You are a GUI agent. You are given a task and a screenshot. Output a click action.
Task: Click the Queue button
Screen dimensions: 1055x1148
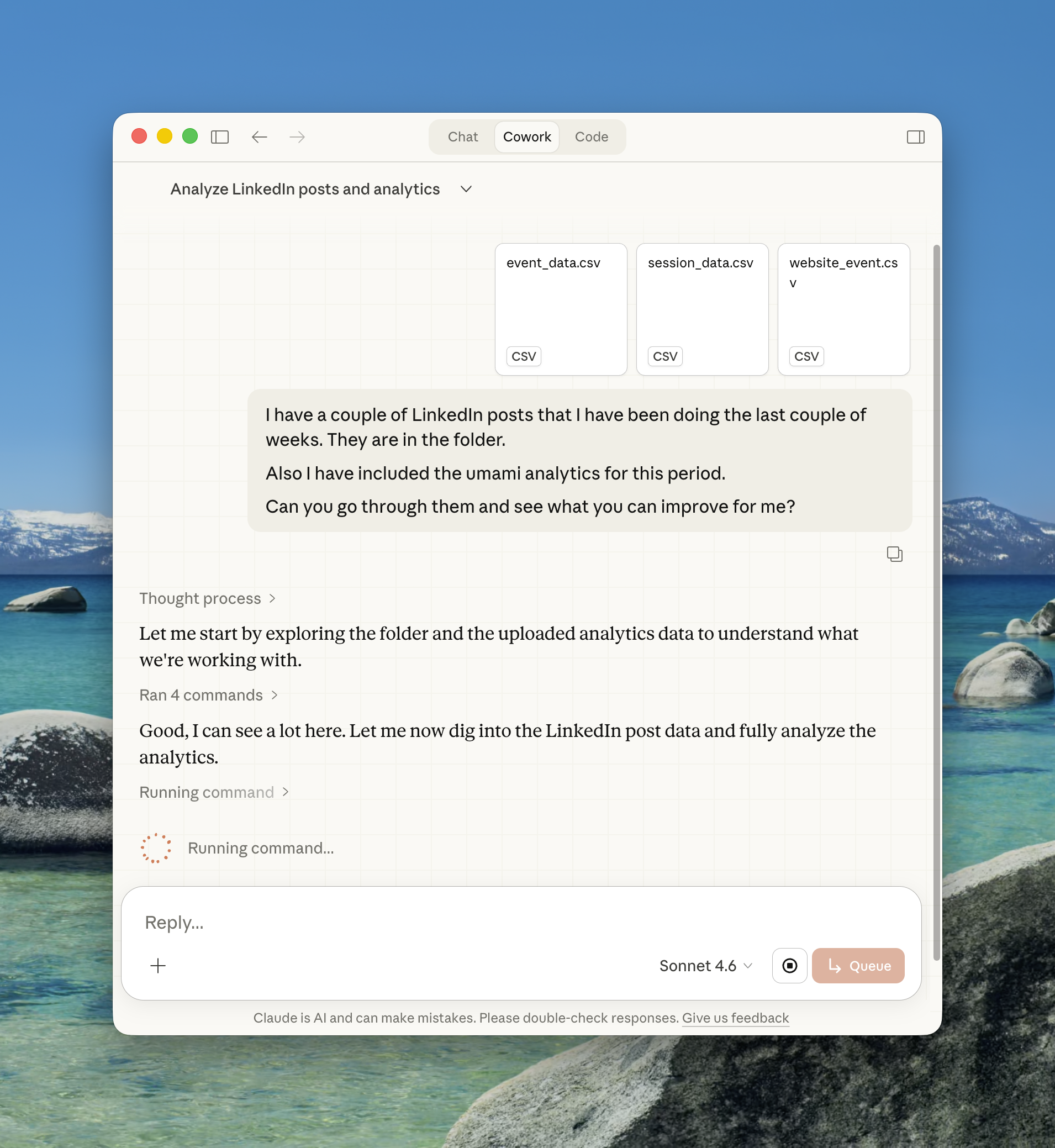[x=857, y=965]
